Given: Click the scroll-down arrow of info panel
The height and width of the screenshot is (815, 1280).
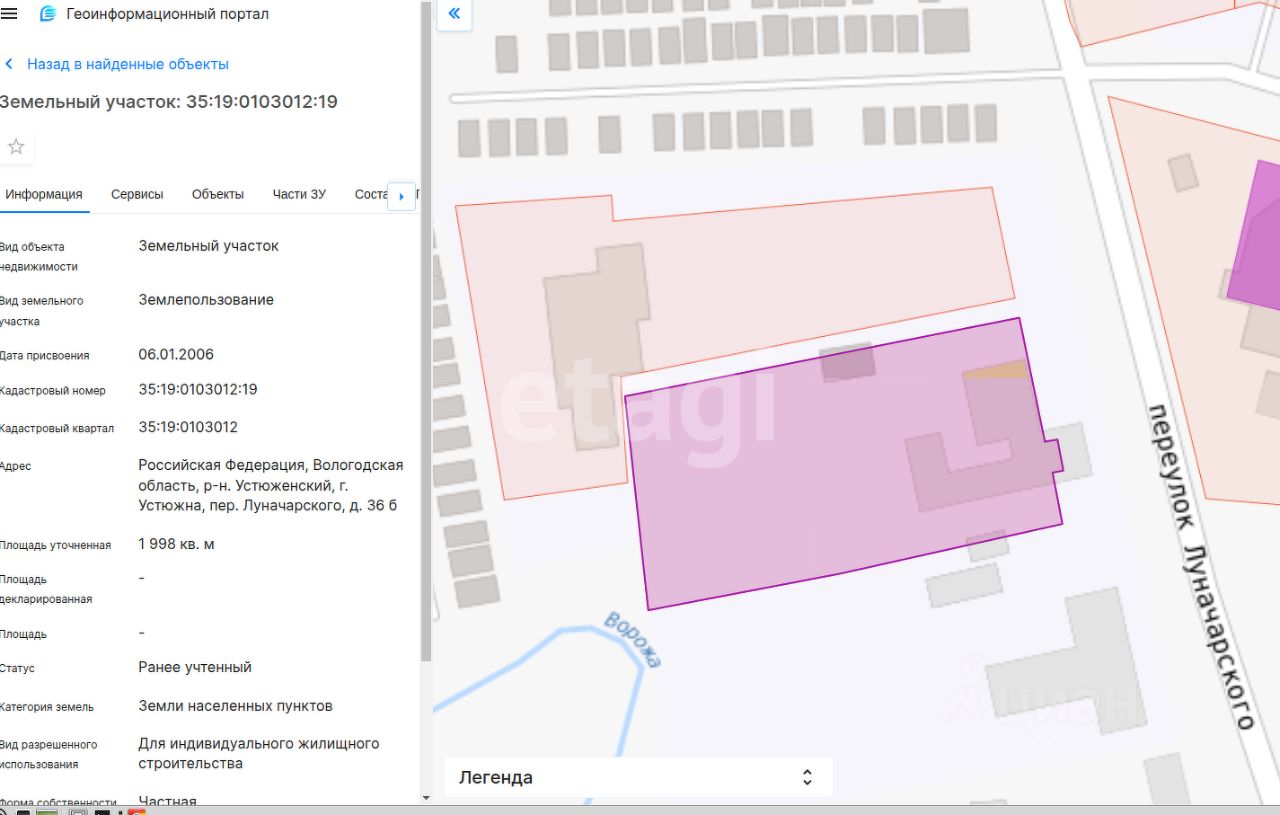Looking at the screenshot, I should 427,798.
